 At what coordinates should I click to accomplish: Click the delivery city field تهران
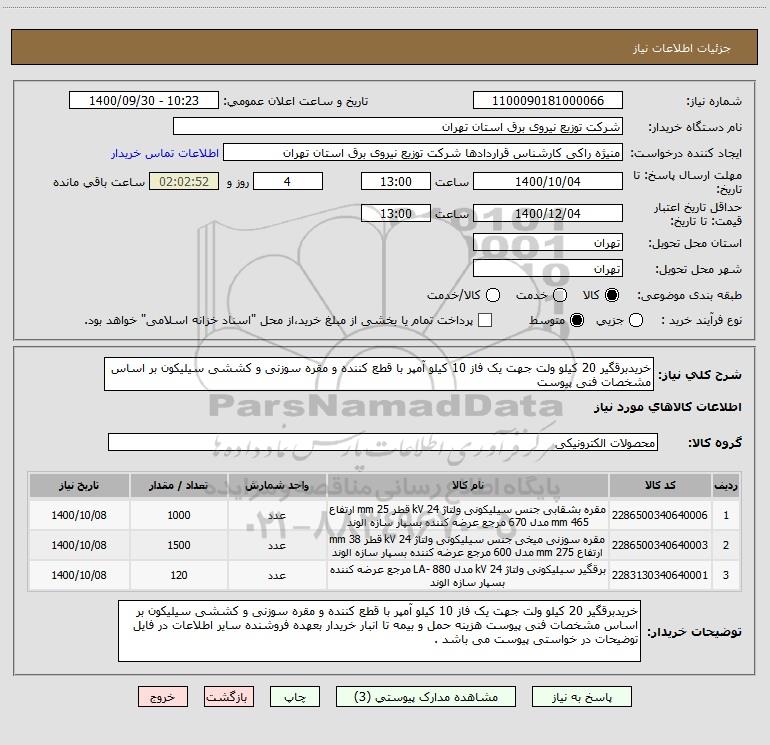(x=548, y=269)
